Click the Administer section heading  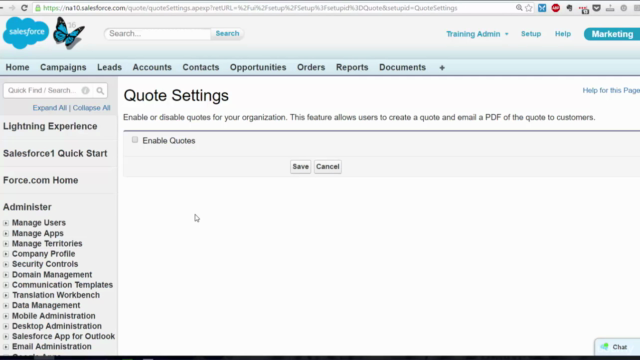[x=27, y=207]
